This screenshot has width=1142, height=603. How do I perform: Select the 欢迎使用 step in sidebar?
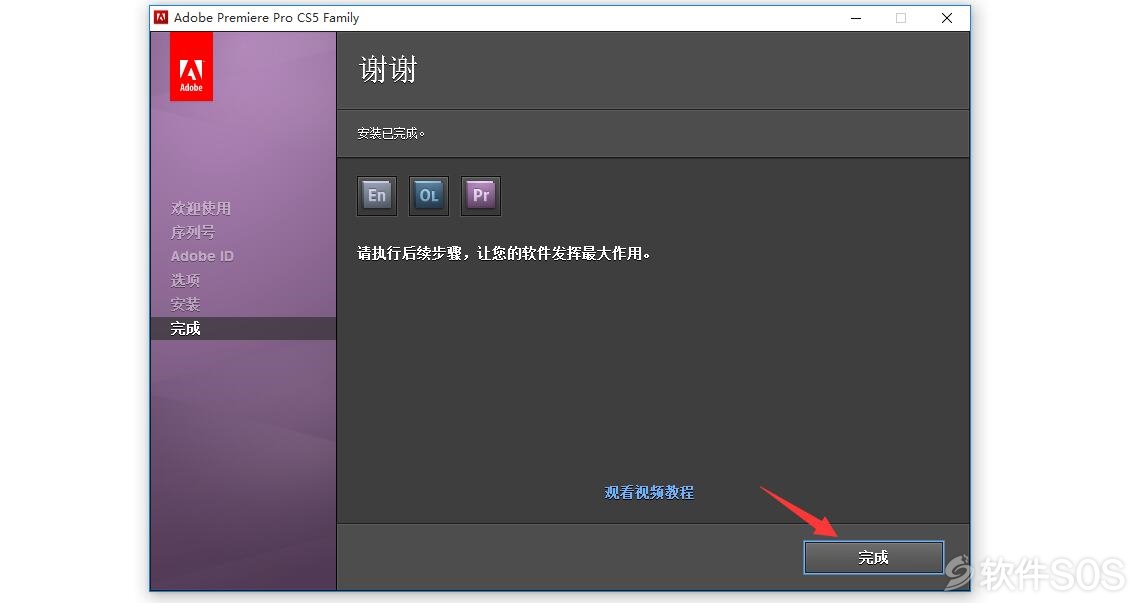(x=201, y=208)
